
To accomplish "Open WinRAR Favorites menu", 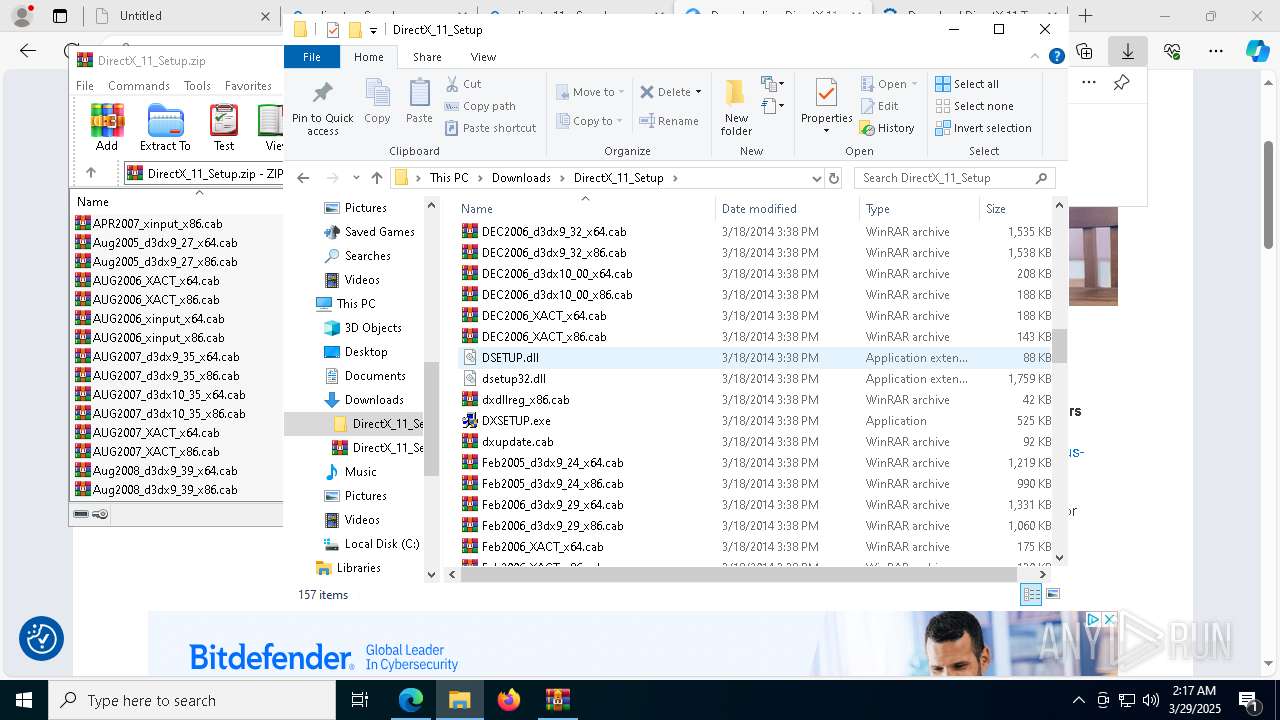I will click(248, 86).
